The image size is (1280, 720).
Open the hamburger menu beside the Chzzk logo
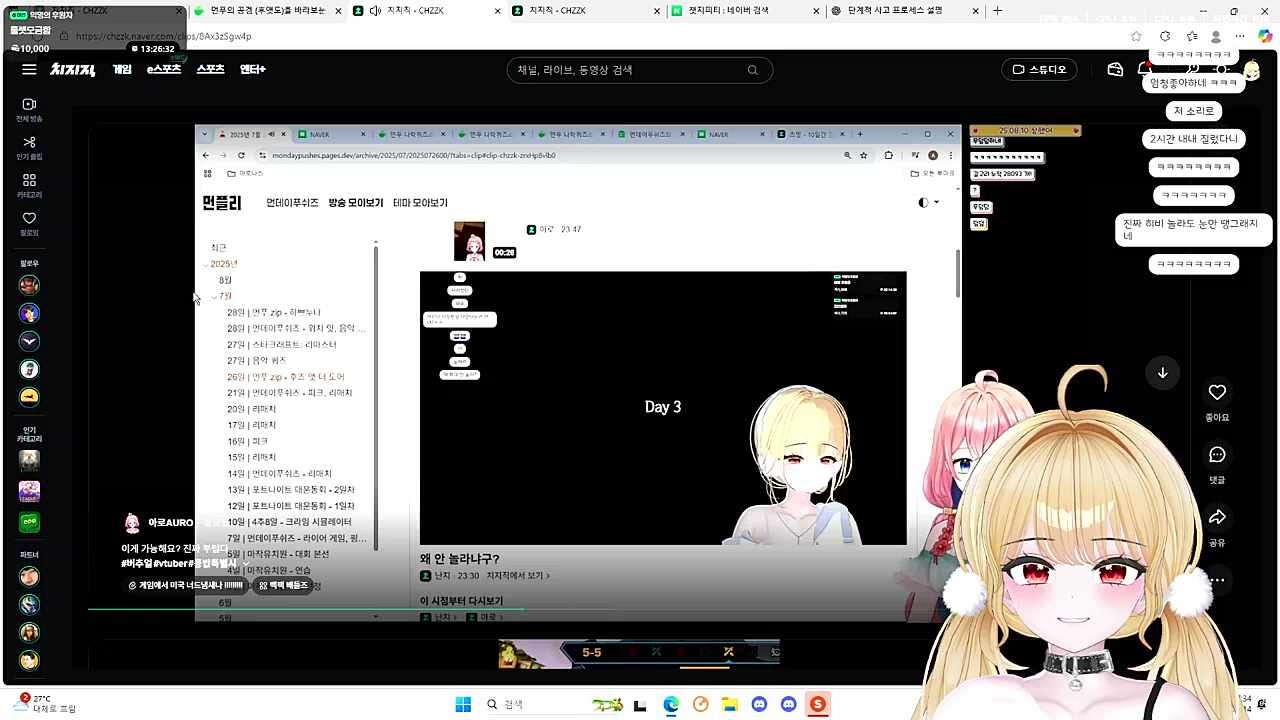click(29, 70)
